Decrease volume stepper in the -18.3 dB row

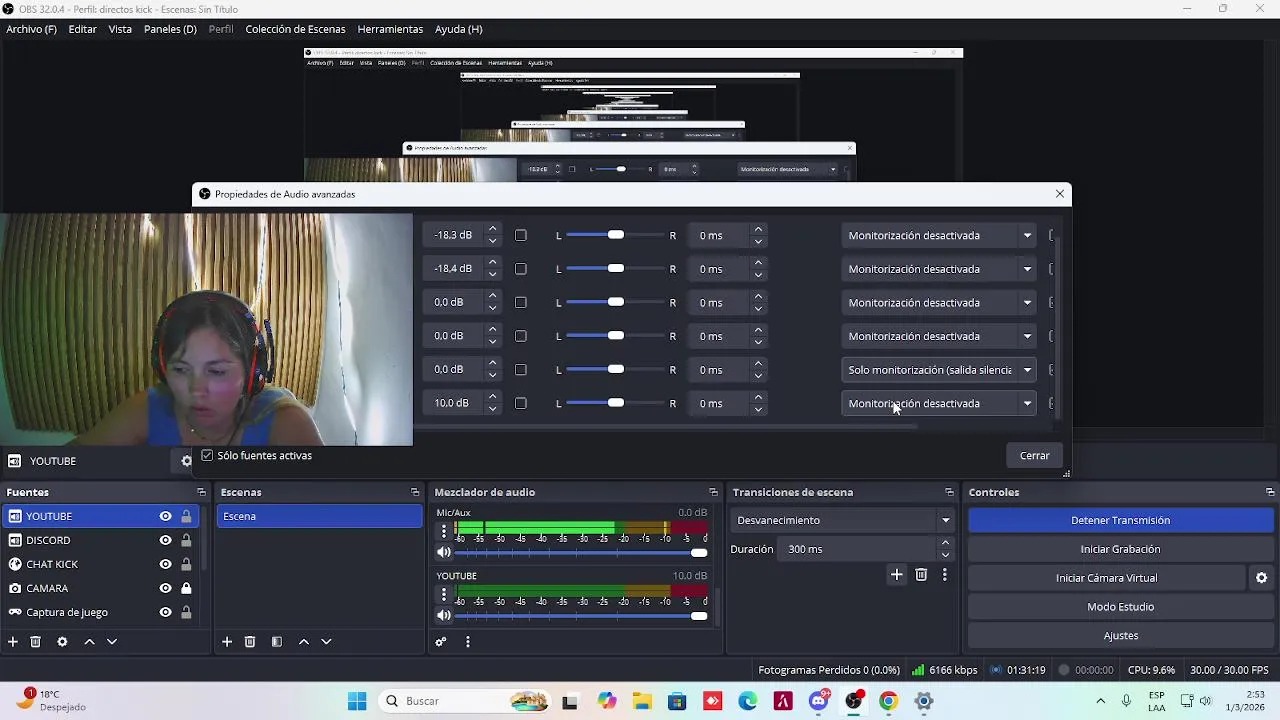[x=492, y=241]
